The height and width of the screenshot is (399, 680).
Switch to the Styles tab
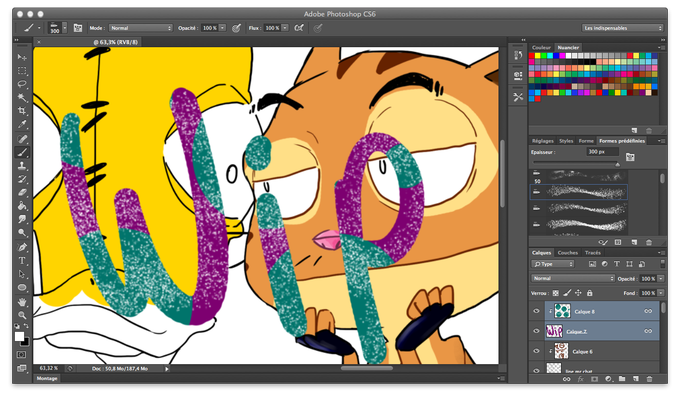click(566, 141)
